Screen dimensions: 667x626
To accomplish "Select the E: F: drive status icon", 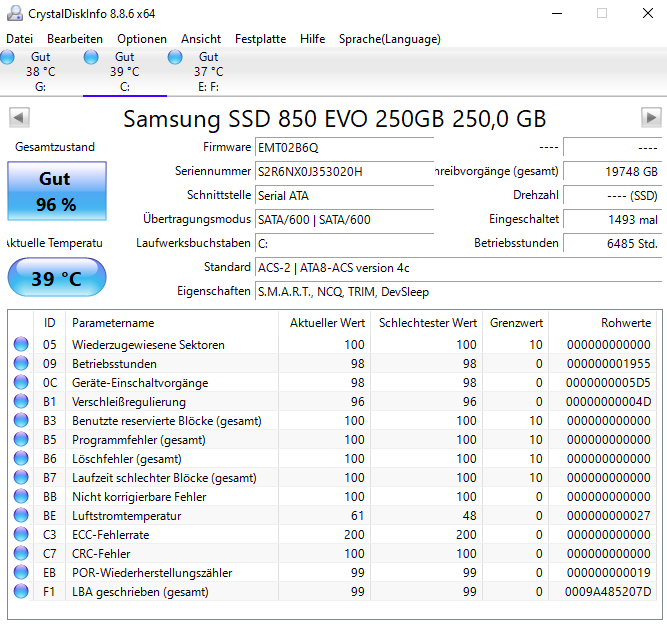I will (x=175, y=57).
